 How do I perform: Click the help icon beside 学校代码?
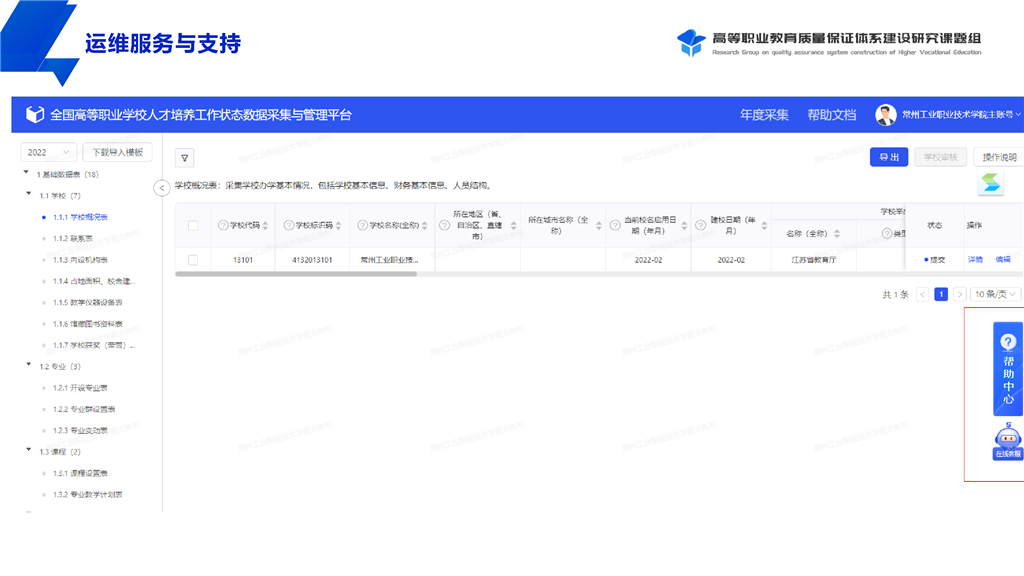[223, 226]
